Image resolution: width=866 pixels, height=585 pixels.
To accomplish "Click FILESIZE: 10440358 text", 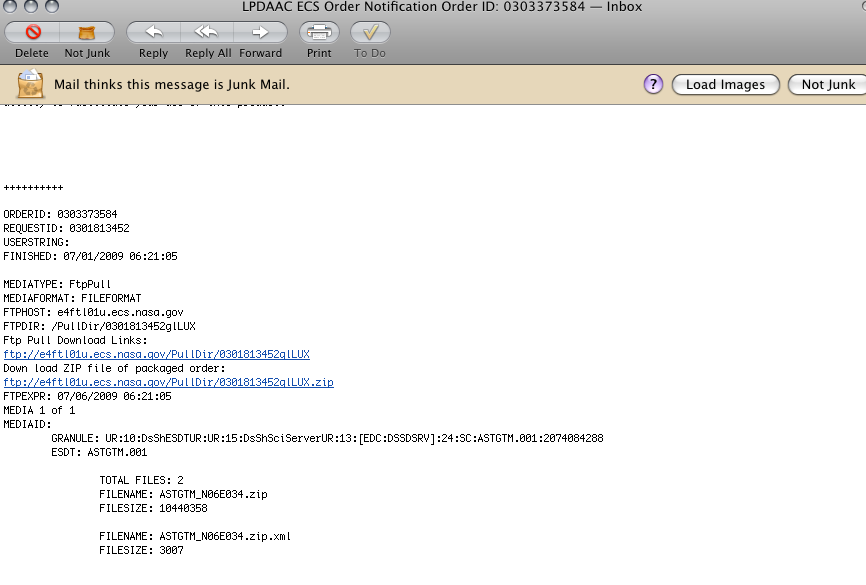I will (154, 508).
